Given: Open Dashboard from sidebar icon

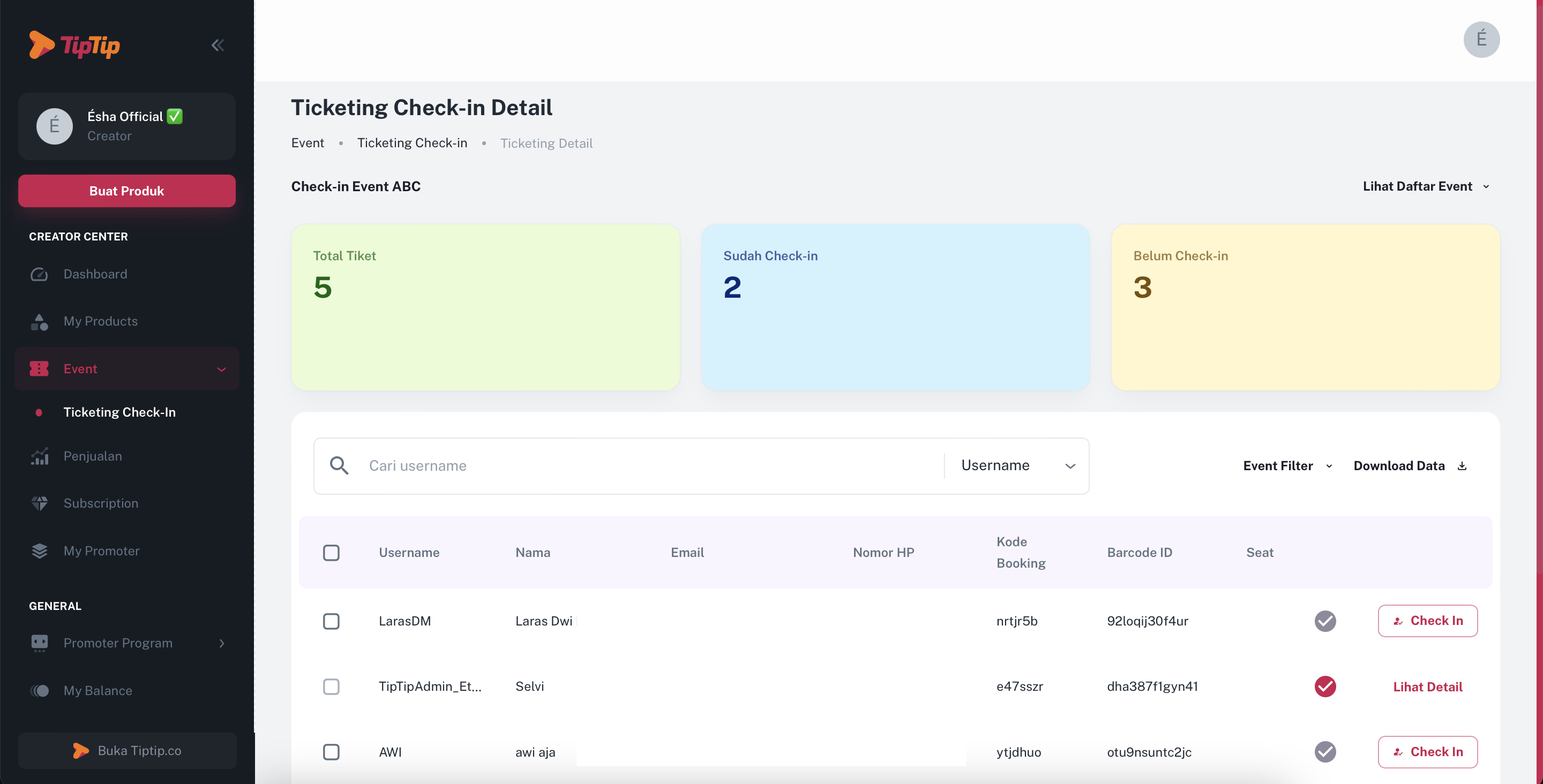Looking at the screenshot, I should (x=39, y=274).
